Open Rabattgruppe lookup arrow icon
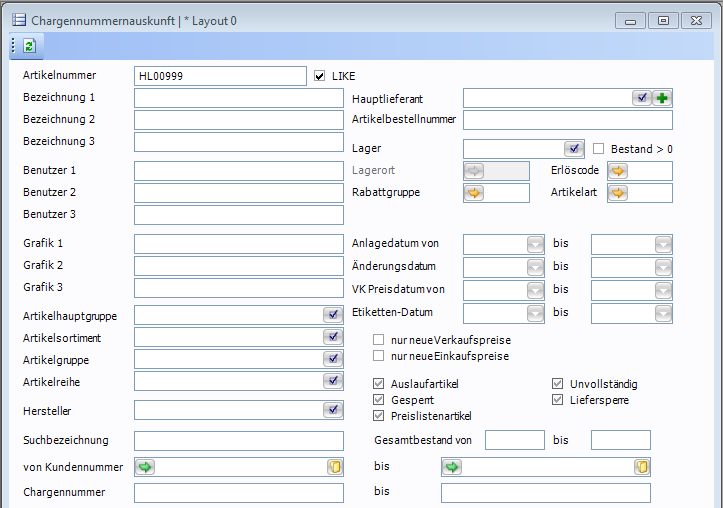Screen dimensions: 723x508 pyautogui.click(x=474, y=193)
